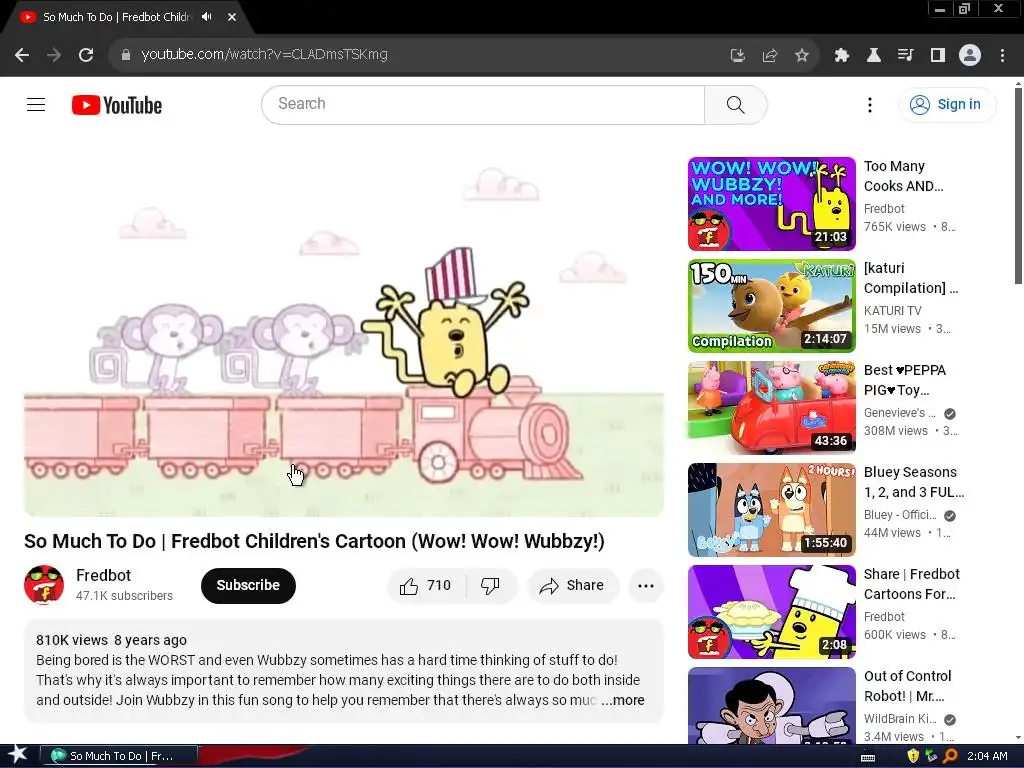Screen dimensions: 1024x768
Task: Open the media controls icon in toolbar
Action: 906,55
